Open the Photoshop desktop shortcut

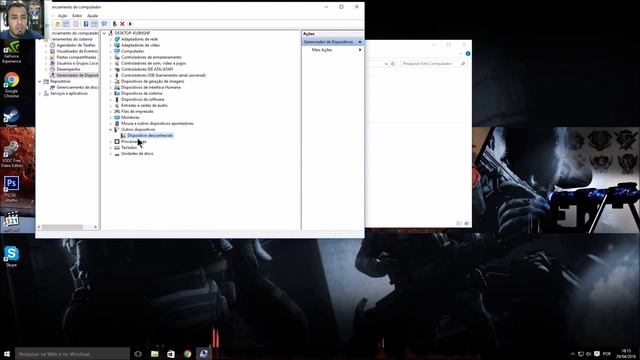pos(11,189)
